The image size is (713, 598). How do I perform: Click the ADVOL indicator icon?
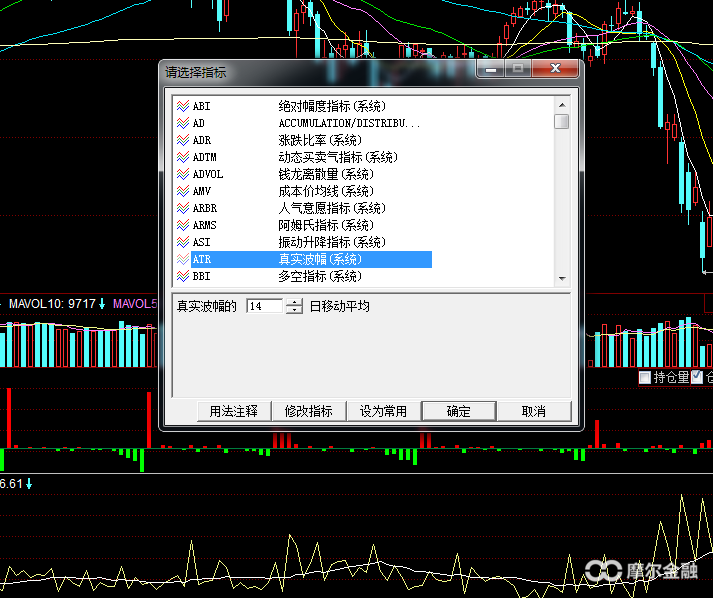pos(183,174)
